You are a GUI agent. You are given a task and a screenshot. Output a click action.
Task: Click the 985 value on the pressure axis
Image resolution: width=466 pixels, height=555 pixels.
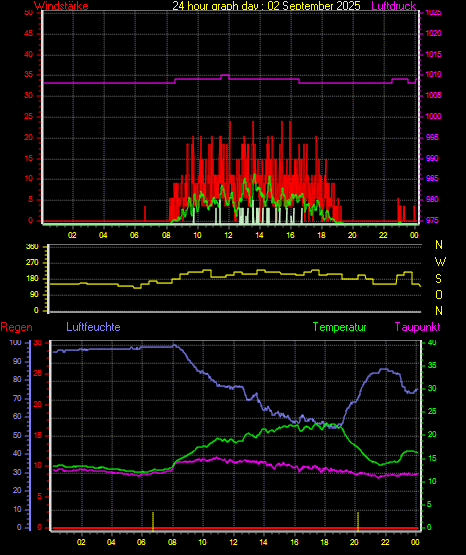pos(432,178)
